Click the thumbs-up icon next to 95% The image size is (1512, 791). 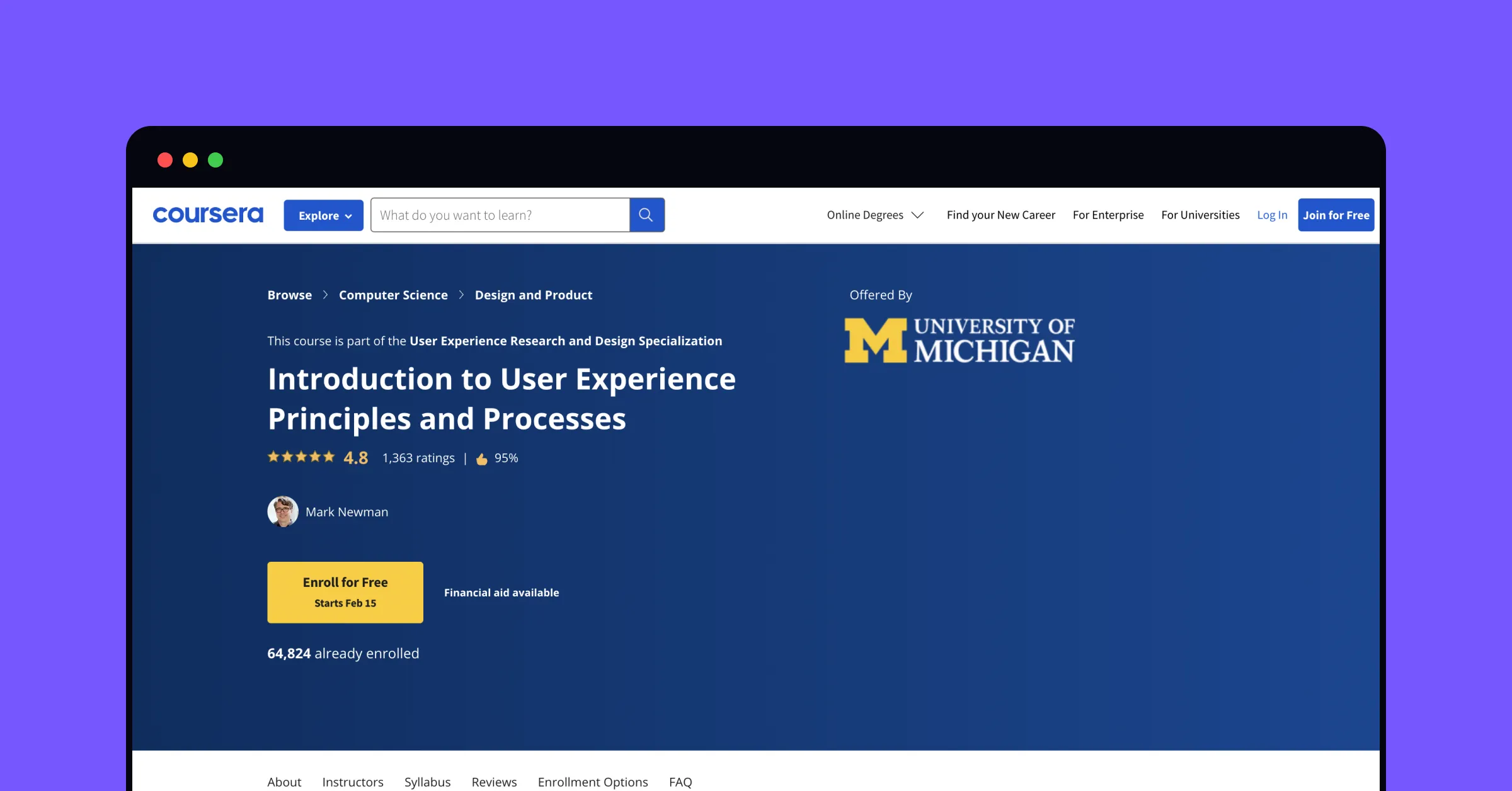(482, 458)
